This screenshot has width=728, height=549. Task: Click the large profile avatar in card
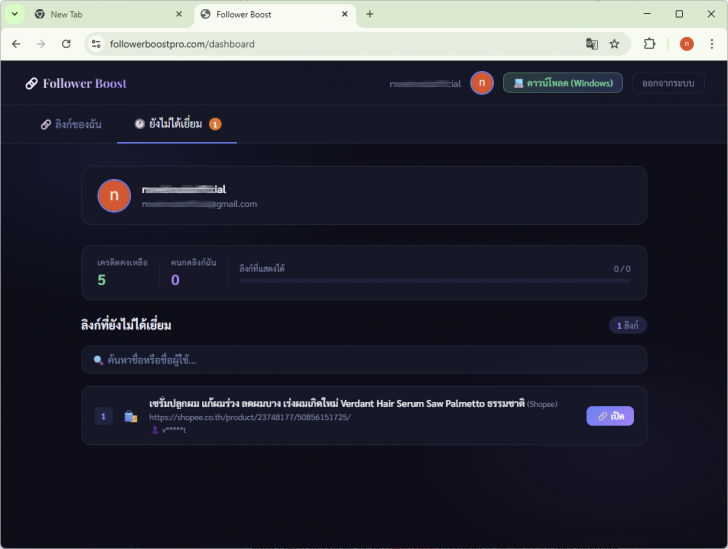[x=114, y=196]
